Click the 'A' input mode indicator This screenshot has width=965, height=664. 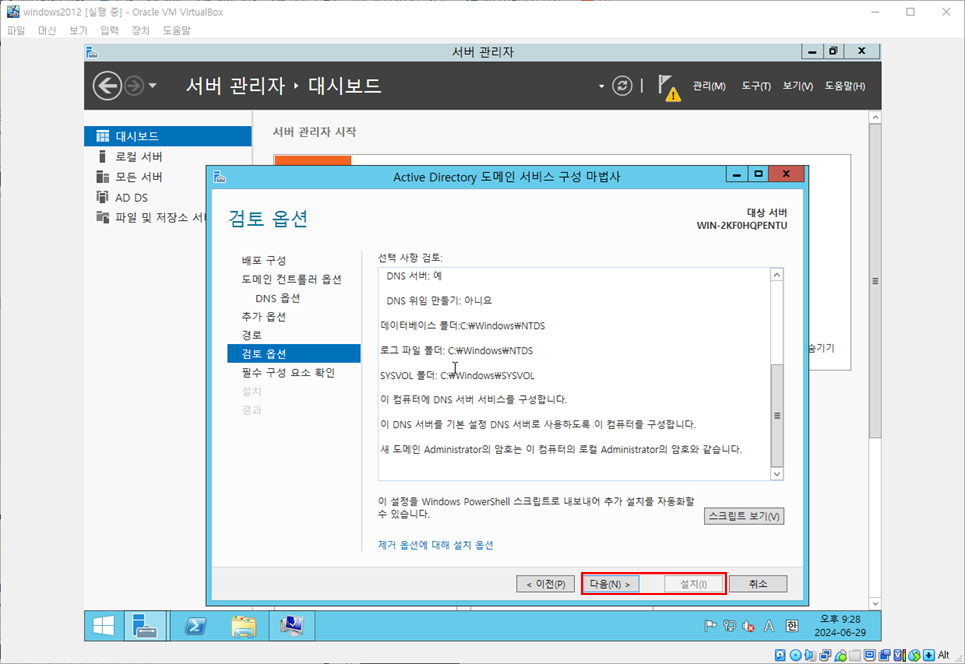[x=769, y=626]
